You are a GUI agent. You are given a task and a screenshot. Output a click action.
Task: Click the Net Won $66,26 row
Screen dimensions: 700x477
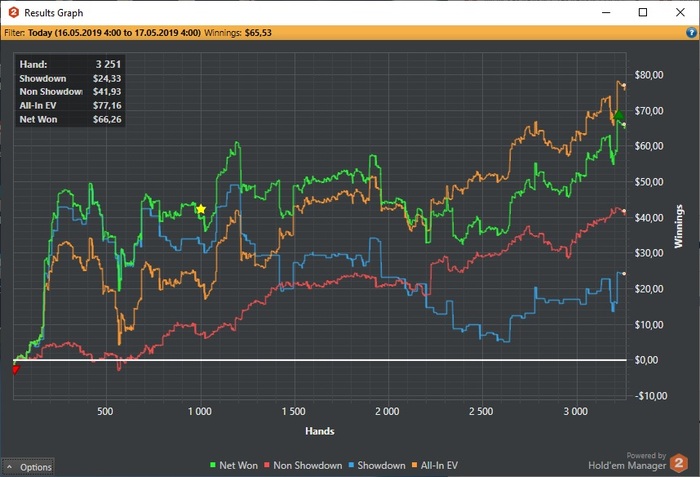coord(70,119)
